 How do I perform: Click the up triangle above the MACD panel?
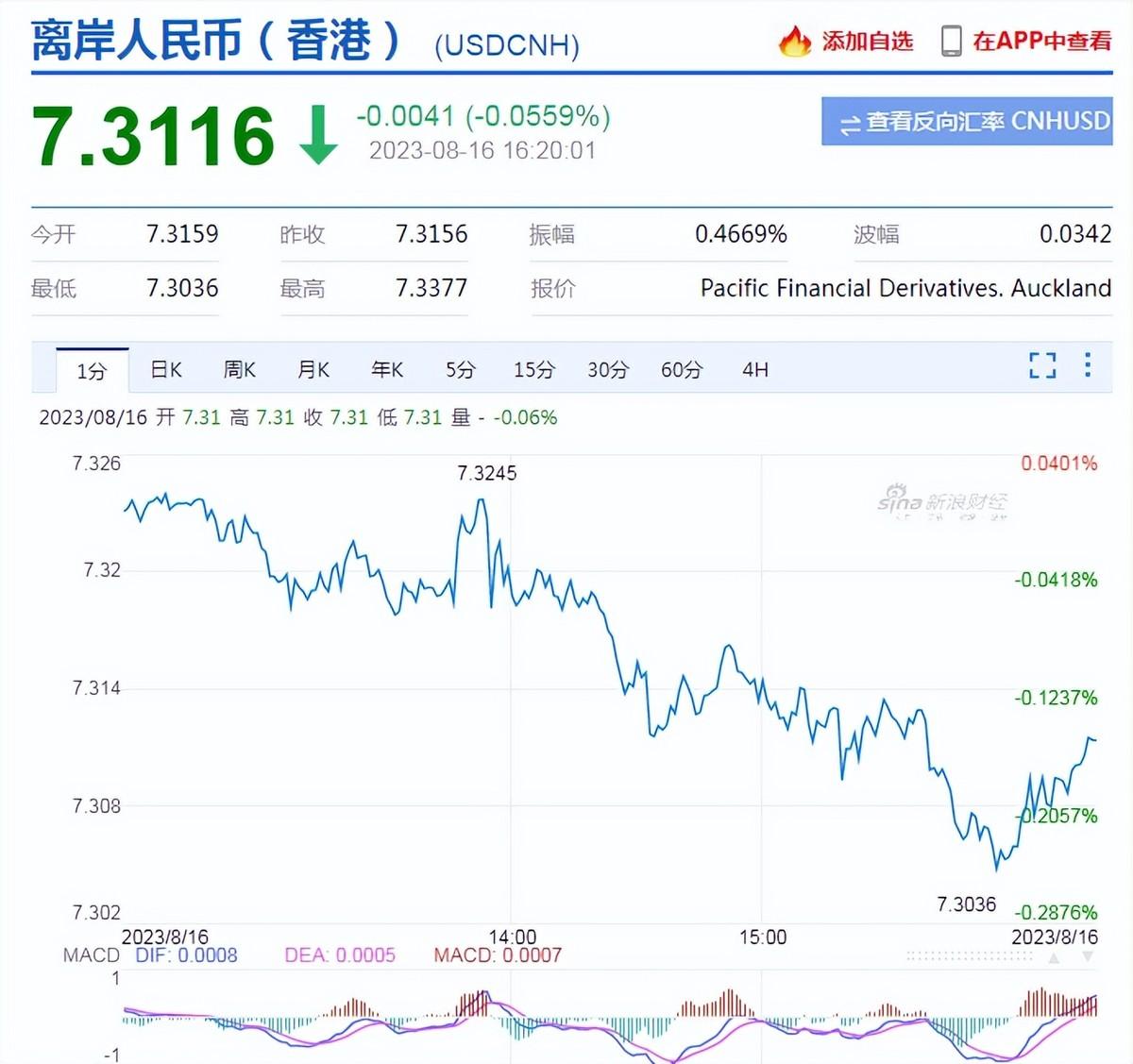coord(1054,957)
